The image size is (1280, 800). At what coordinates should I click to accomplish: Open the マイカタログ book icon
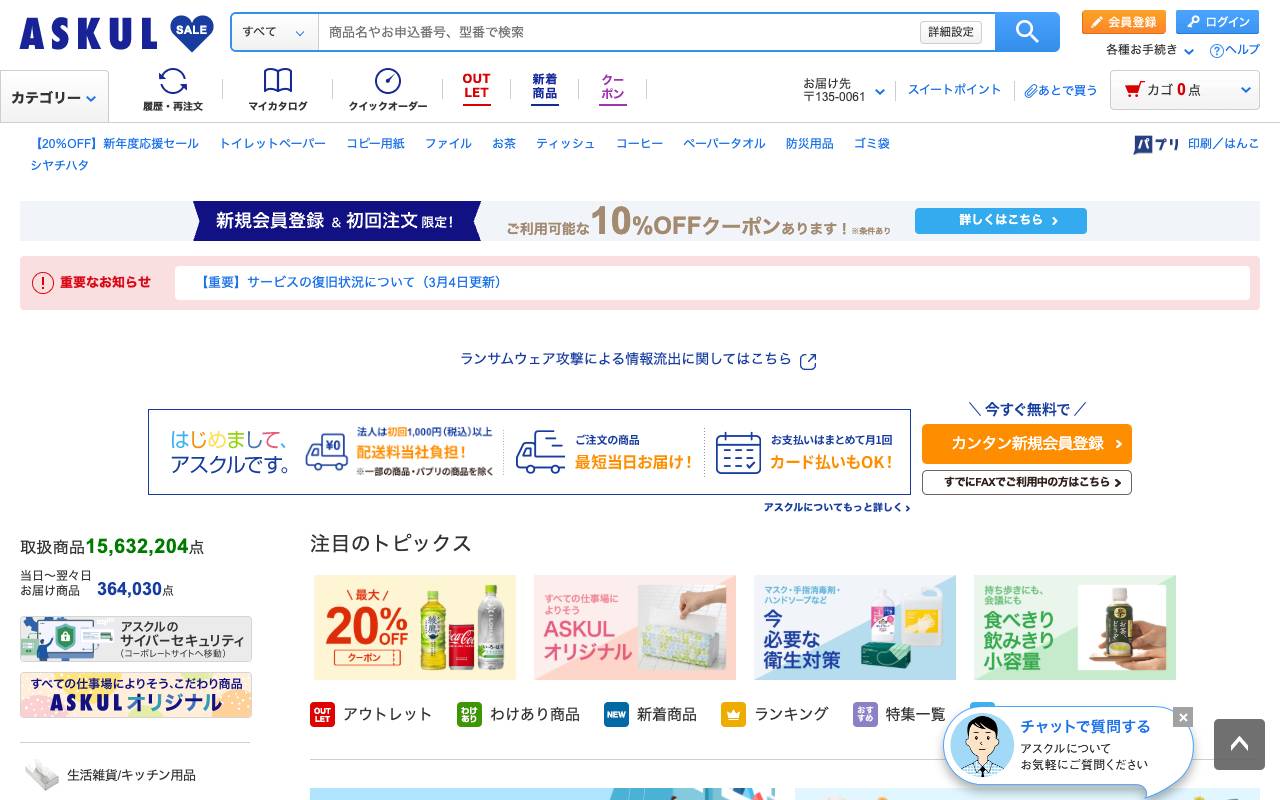[x=277, y=80]
